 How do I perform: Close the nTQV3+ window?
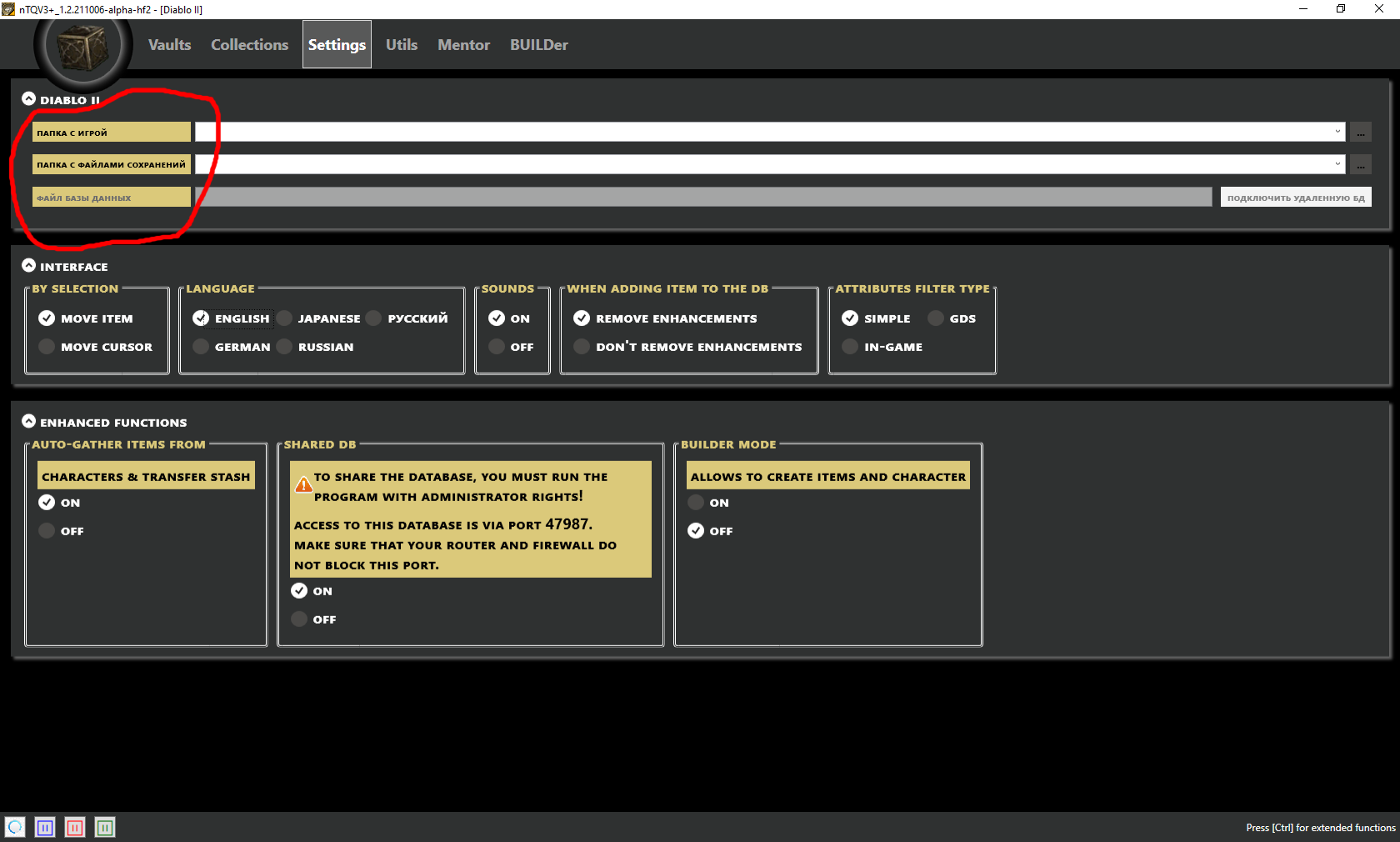(x=1379, y=9)
